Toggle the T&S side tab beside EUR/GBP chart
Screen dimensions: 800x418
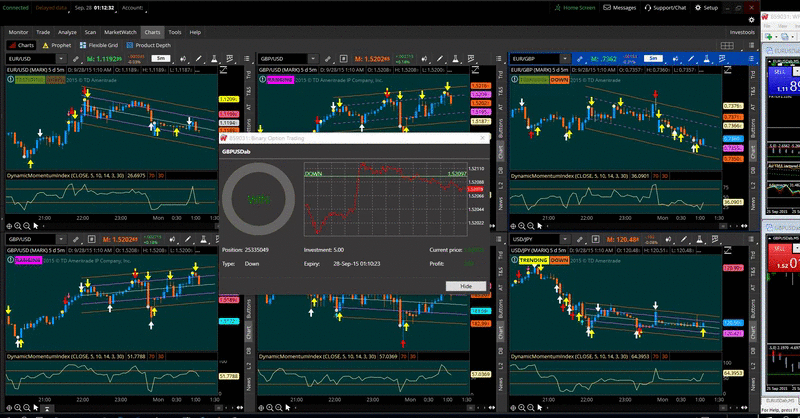(753, 91)
